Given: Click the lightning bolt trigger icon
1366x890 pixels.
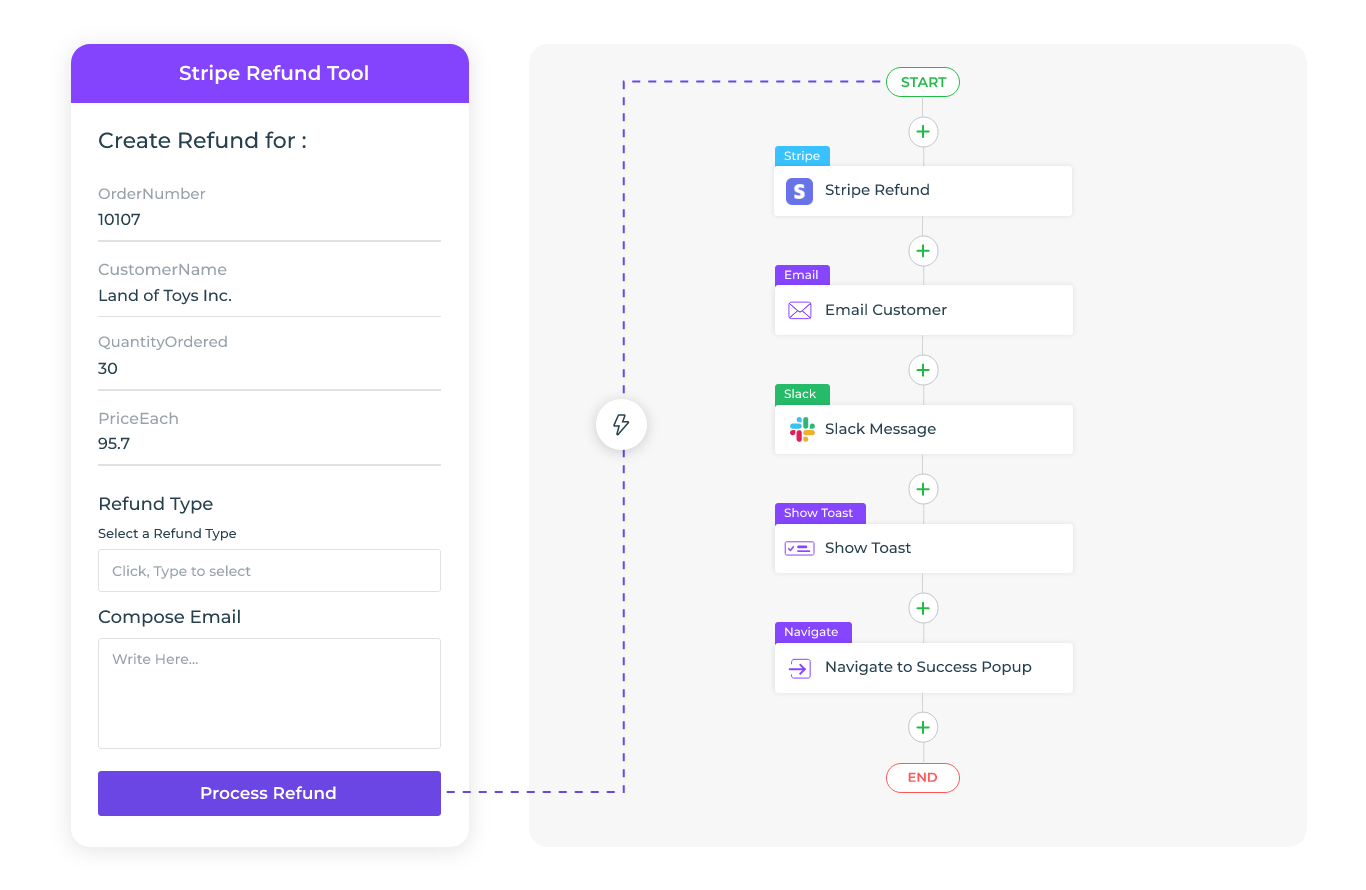Looking at the screenshot, I should point(621,425).
